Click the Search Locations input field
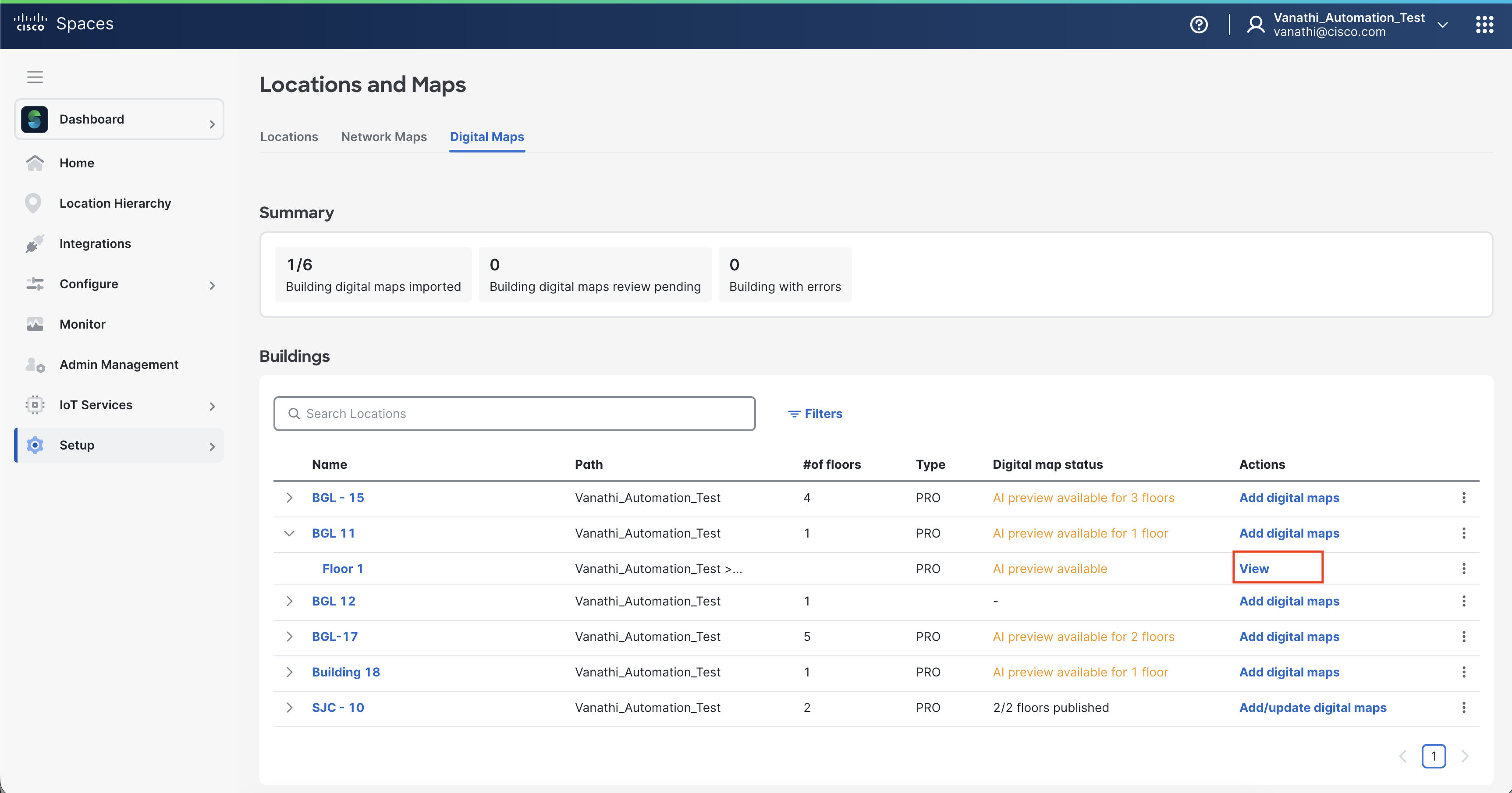 tap(514, 414)
